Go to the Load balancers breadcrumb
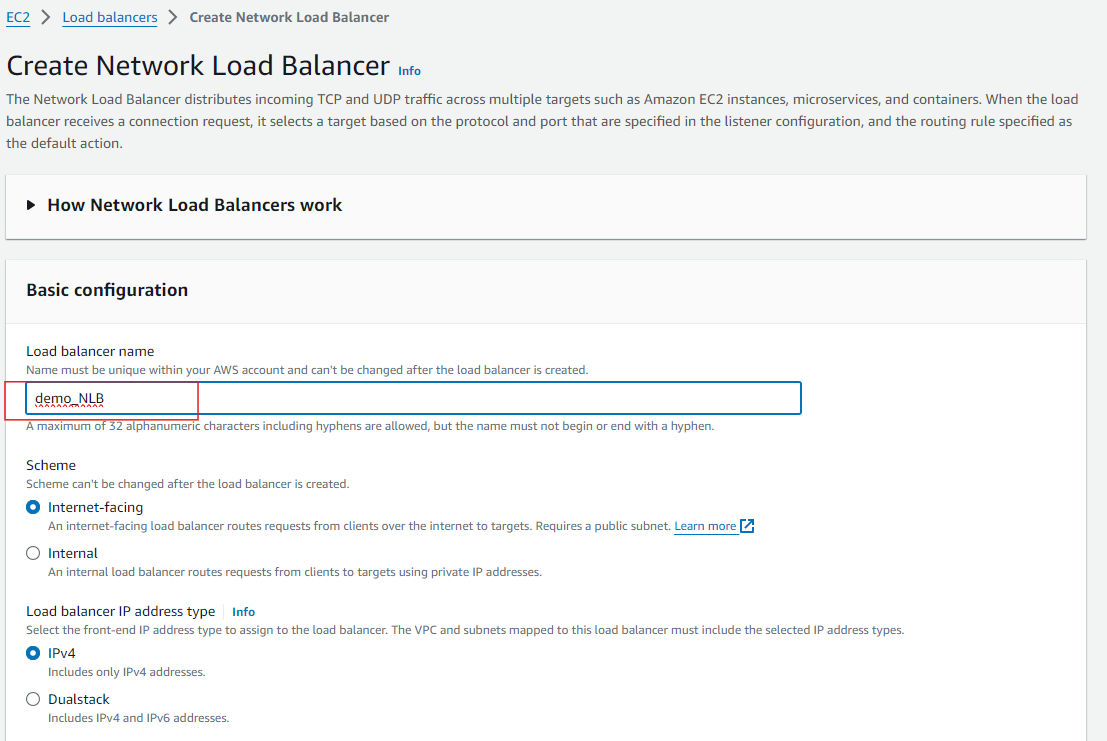This screenshot has height=741, width=1107. coord(110,17)
